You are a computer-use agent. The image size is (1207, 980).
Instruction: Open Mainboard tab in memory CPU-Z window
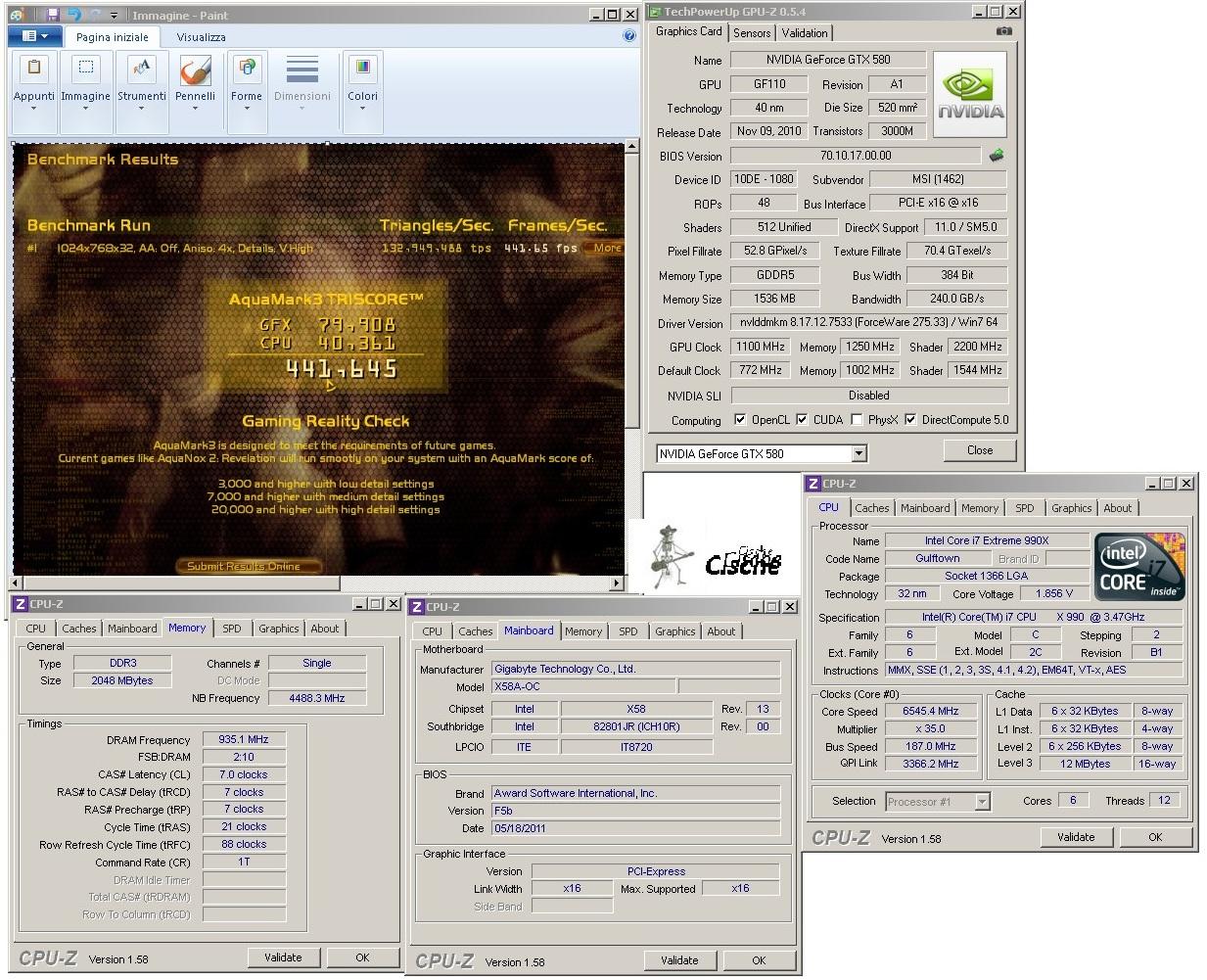(132, 629)
